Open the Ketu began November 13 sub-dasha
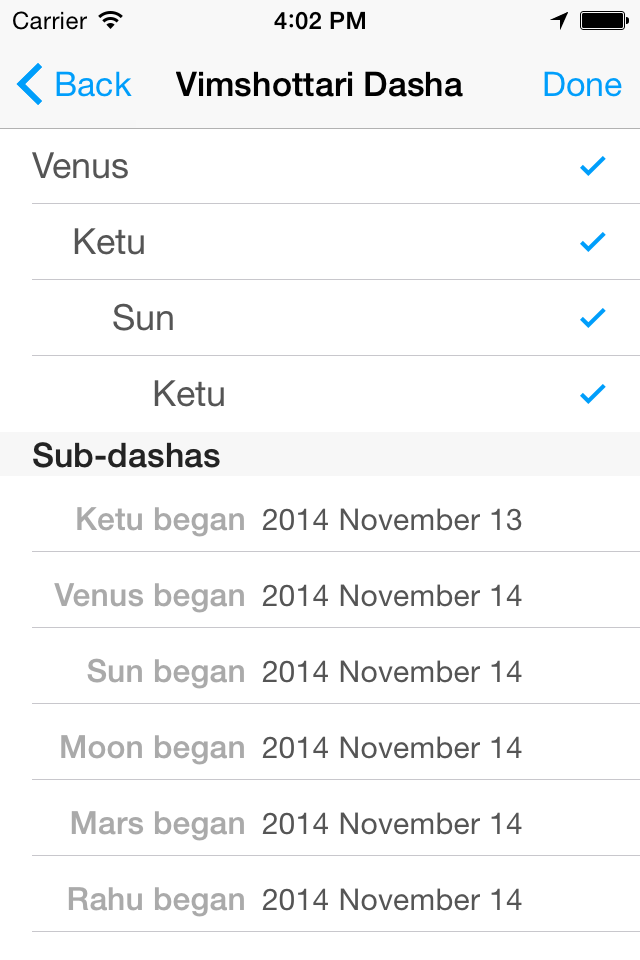This screenshot has height=960, width=640. click(320, 520)
